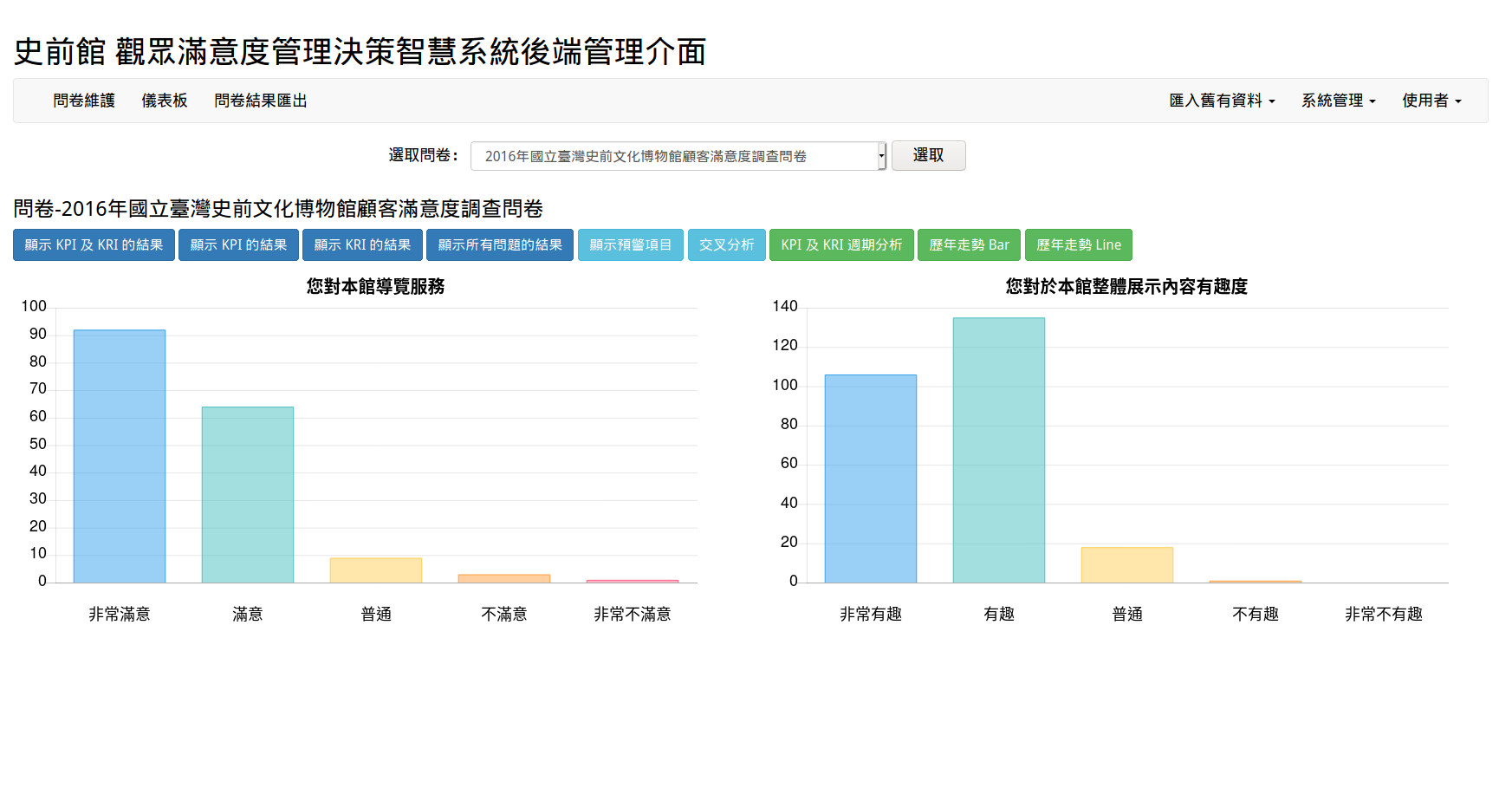Expand the 系統管理 dropdown menu
This screenshot has height=788, width=1512.
[1339, 101]
